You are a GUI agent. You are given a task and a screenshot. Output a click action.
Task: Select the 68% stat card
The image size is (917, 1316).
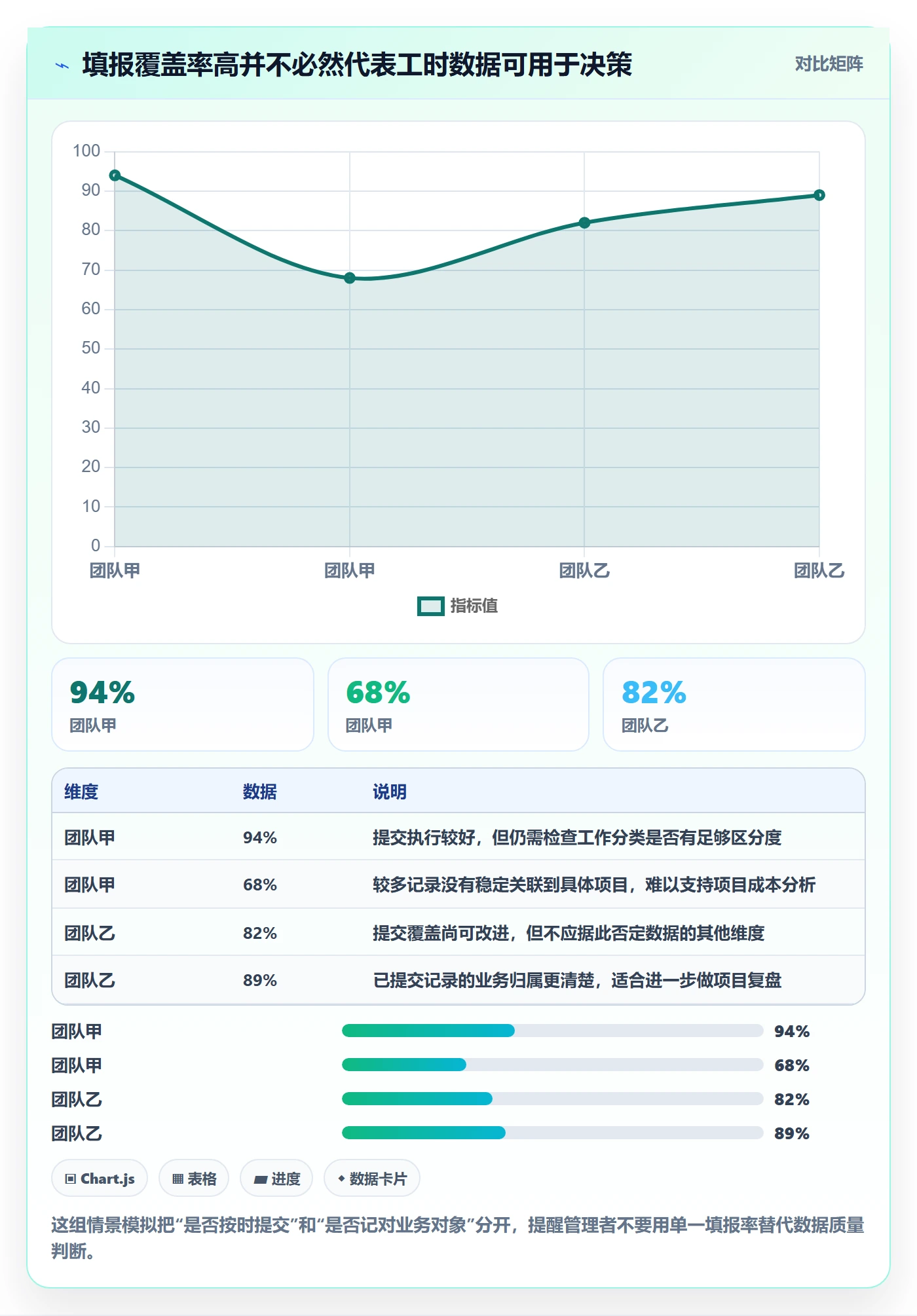pyautogui.click(x=458, y=704)
